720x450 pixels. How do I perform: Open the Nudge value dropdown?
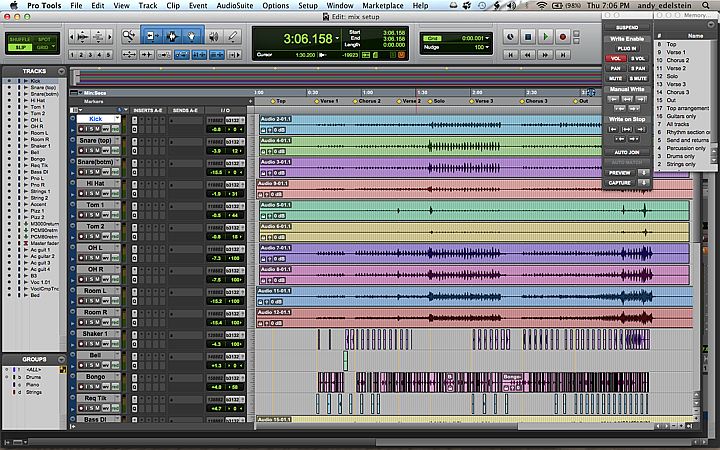click(487, 47)
